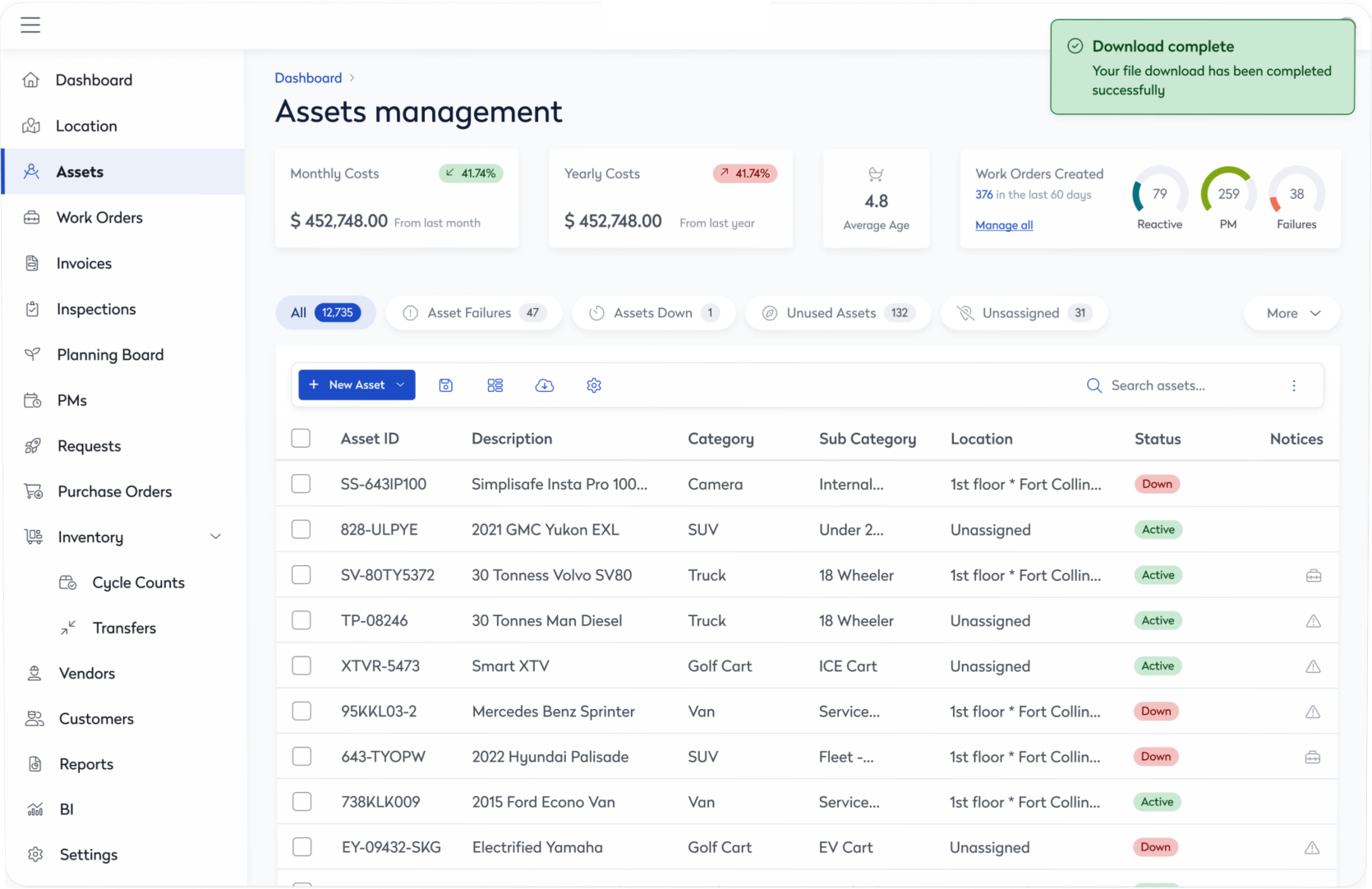Expand the New Asset dropdown arrow
1372x889 pixels.
pos(401,385)
